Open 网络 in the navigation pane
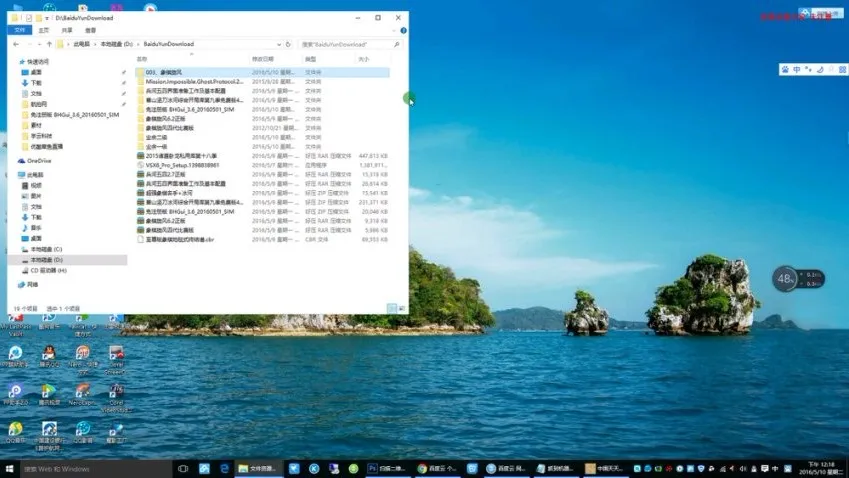Viewport: 849px width, 478px height. click(32, 284)
